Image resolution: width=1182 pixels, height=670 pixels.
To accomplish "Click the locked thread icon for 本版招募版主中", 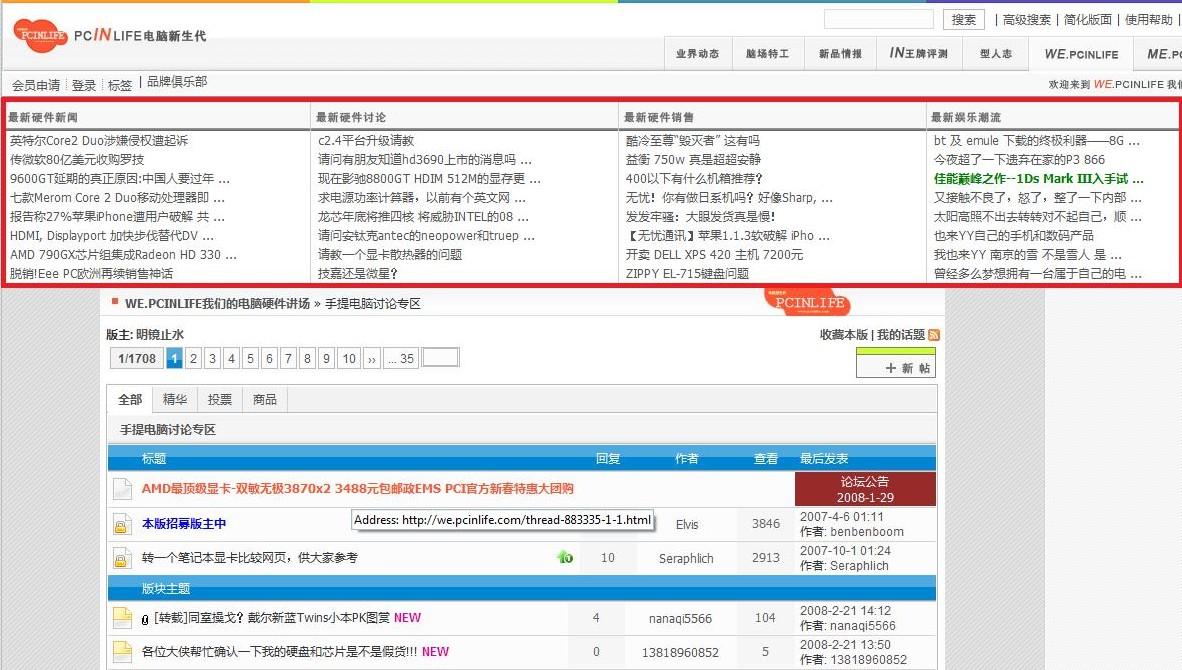I will (x=121, y=524).
